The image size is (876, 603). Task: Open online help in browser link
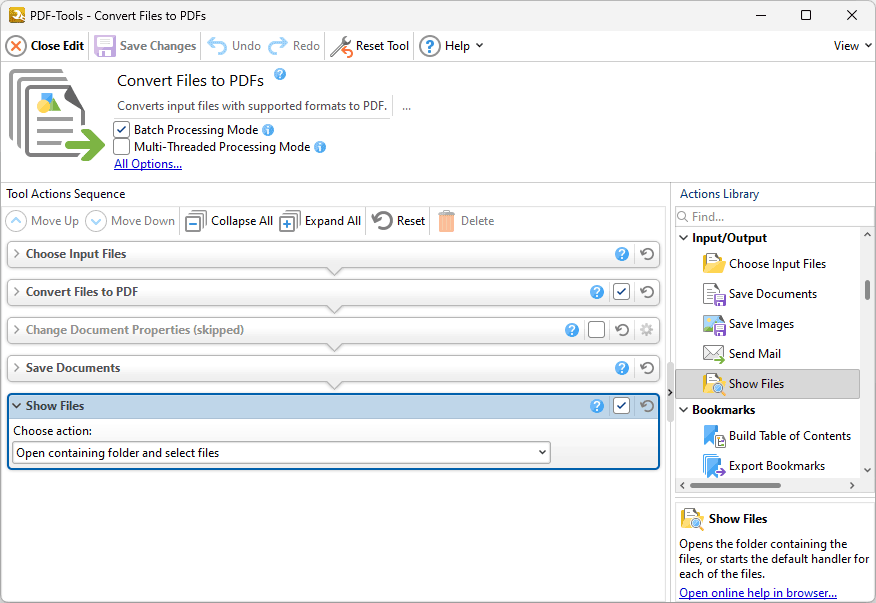point(757,592)
